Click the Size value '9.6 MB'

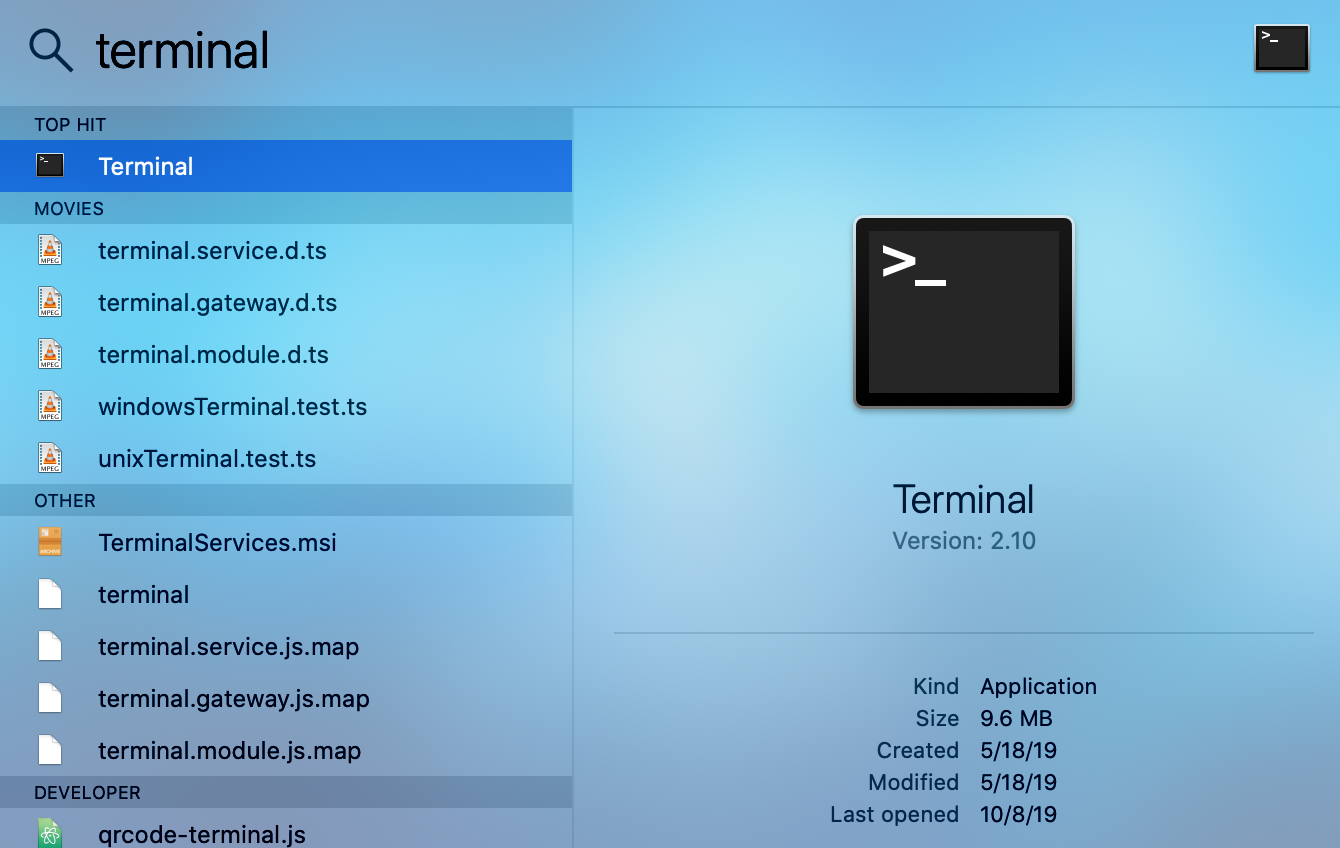tap(1016, 718)
